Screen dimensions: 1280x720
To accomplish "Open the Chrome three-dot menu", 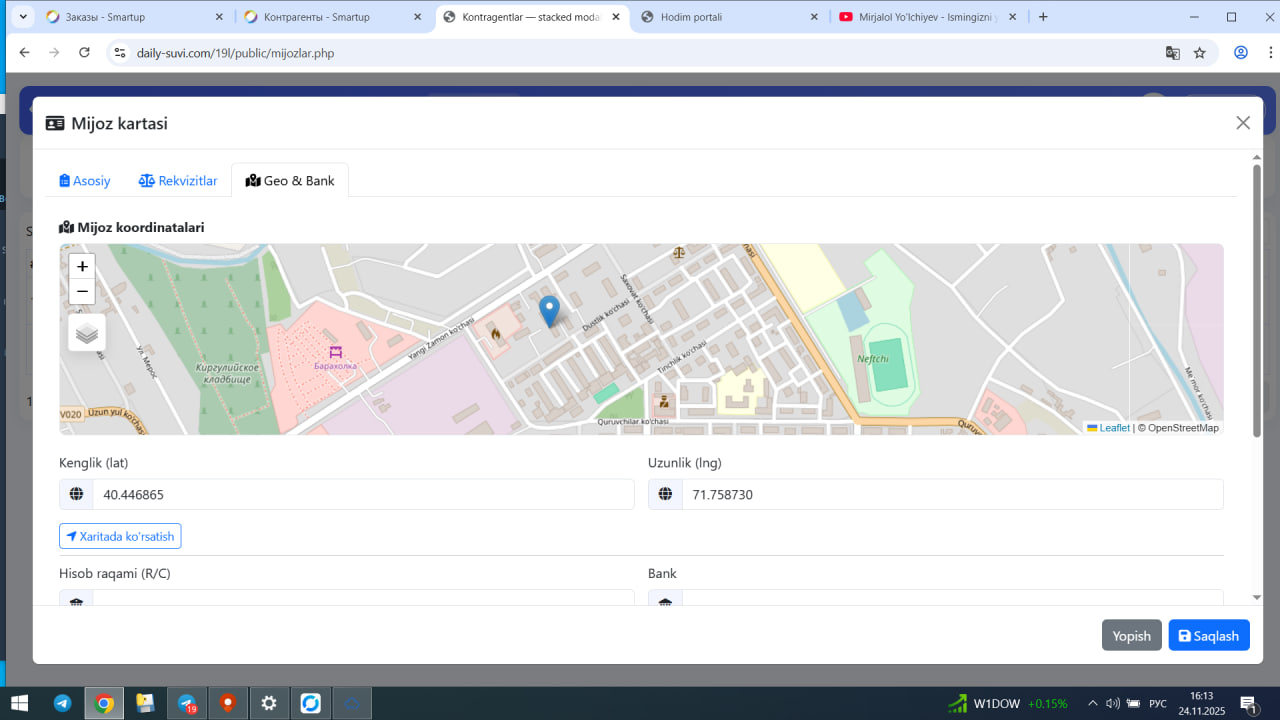I will (1268, 53).
